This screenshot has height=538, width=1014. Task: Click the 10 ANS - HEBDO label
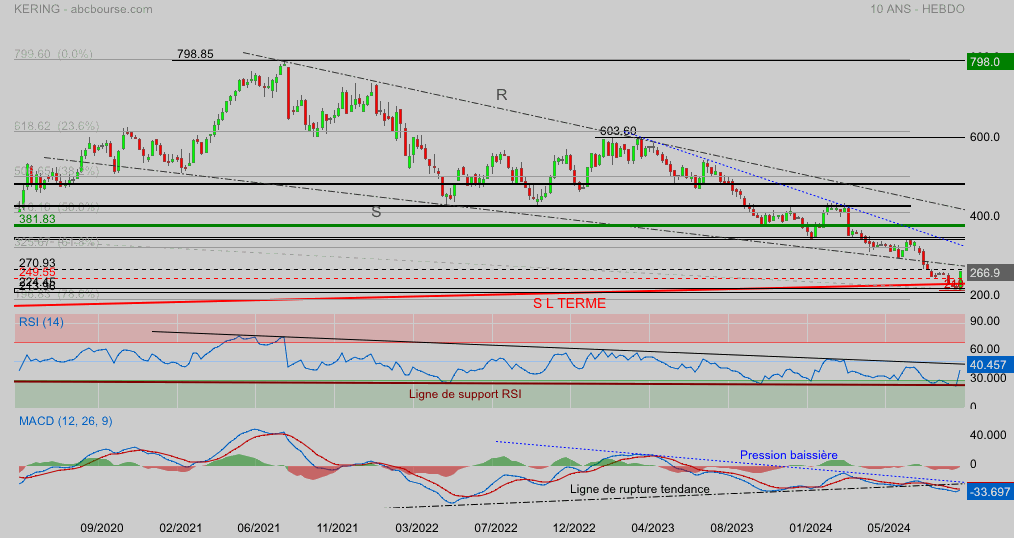[917, 9]
